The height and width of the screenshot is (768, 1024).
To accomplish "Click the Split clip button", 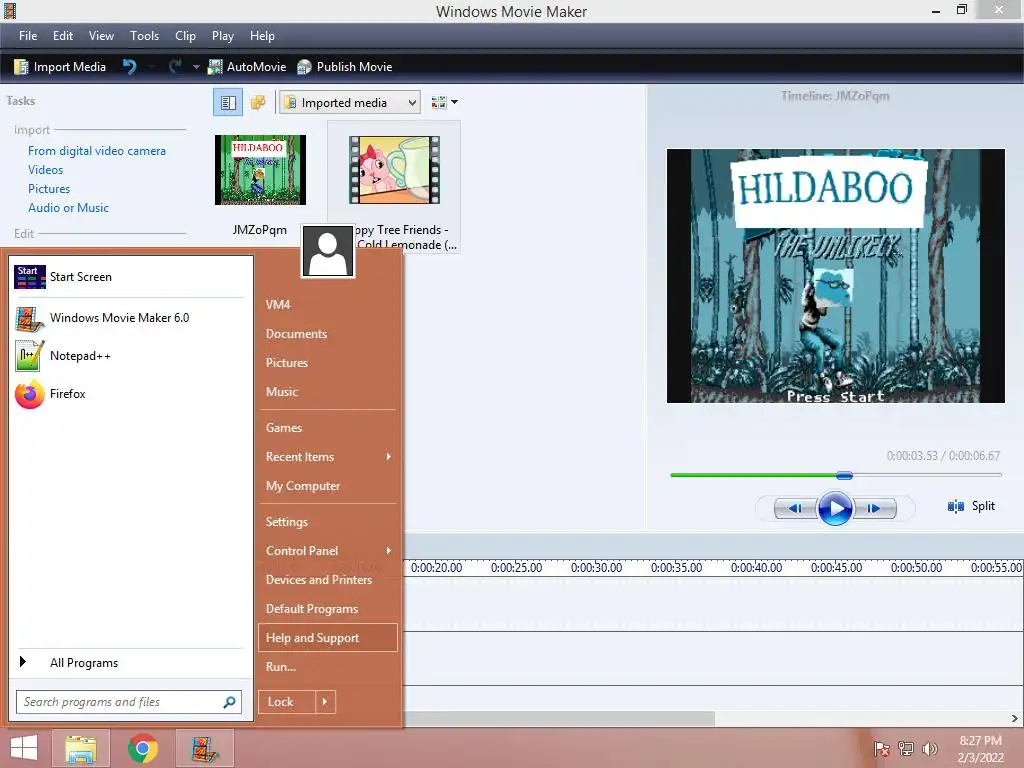I will click(971, 506).
